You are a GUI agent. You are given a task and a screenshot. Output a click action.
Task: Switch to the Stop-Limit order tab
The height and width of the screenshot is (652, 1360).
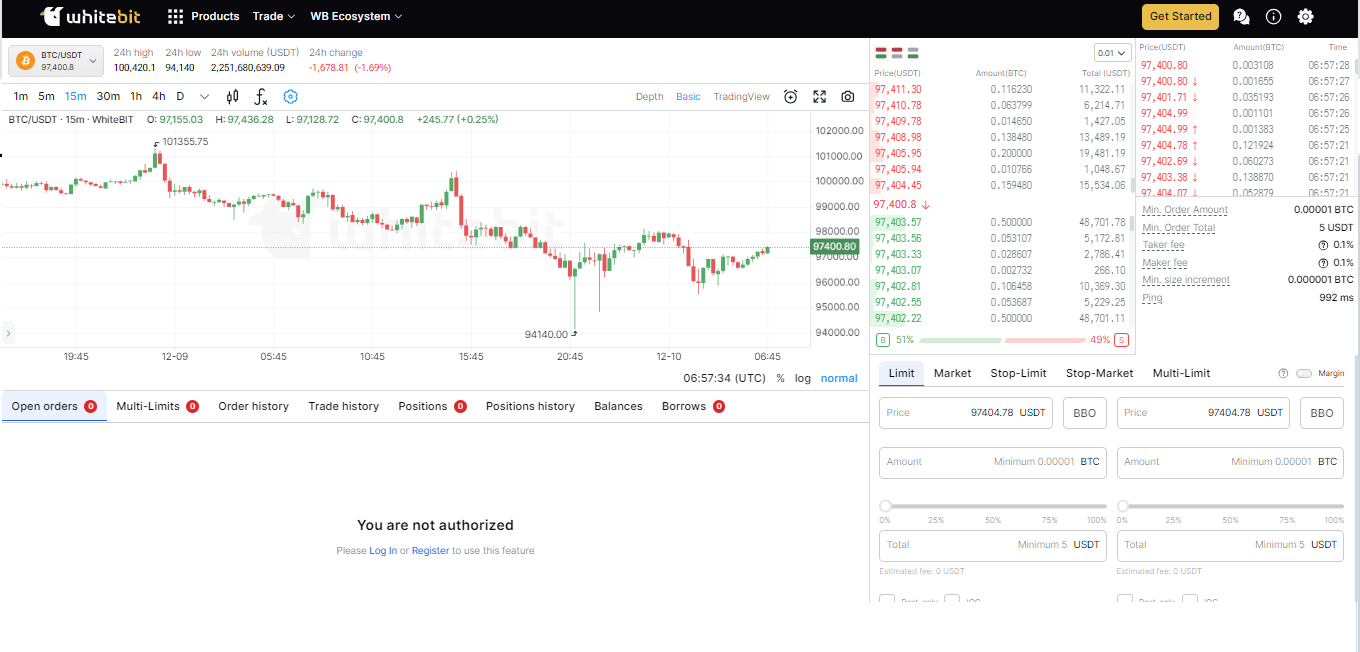(x=1018, y=373)
